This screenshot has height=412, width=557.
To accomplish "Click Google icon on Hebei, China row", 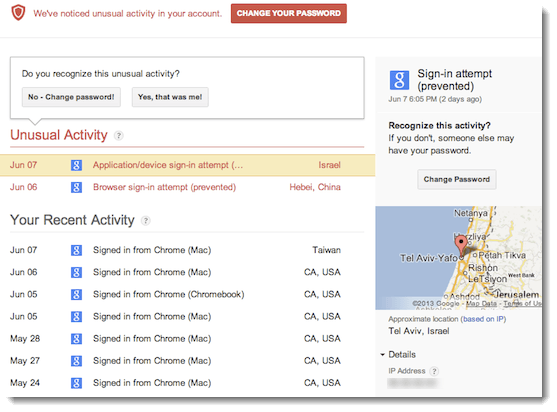I will coord(76,187).
